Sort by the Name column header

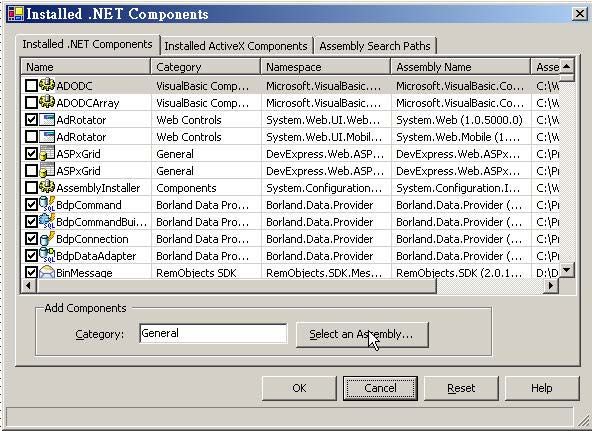(x=85, y=67)
